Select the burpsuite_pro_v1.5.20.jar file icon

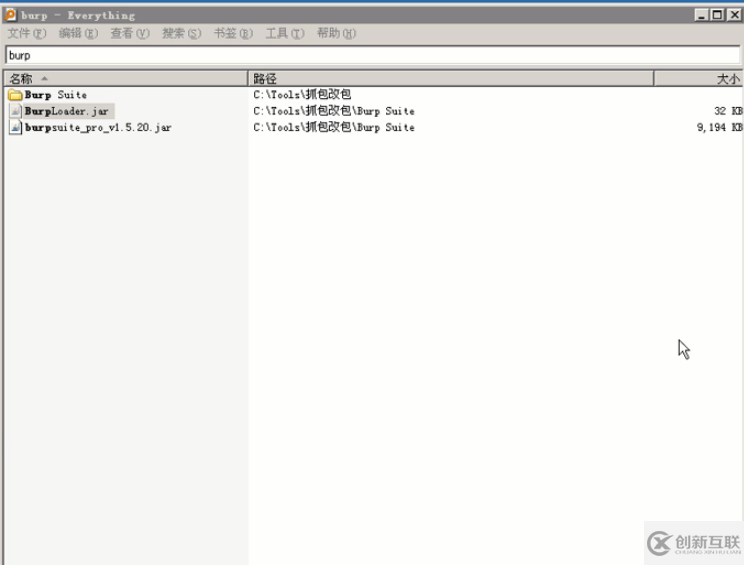15,127
